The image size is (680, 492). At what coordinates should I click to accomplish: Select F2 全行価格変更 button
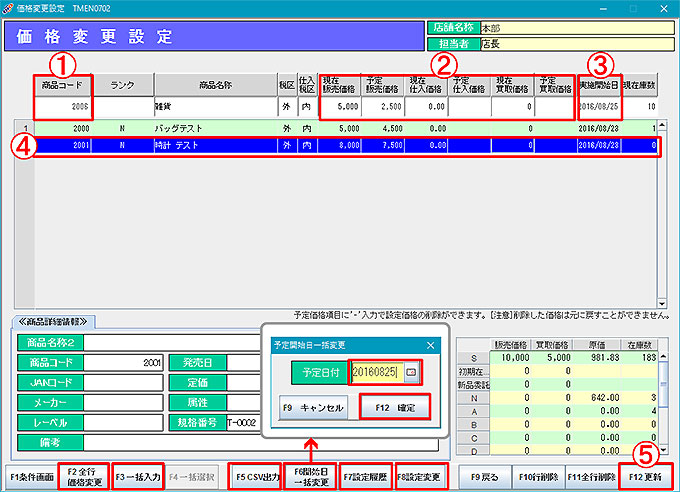85,477
